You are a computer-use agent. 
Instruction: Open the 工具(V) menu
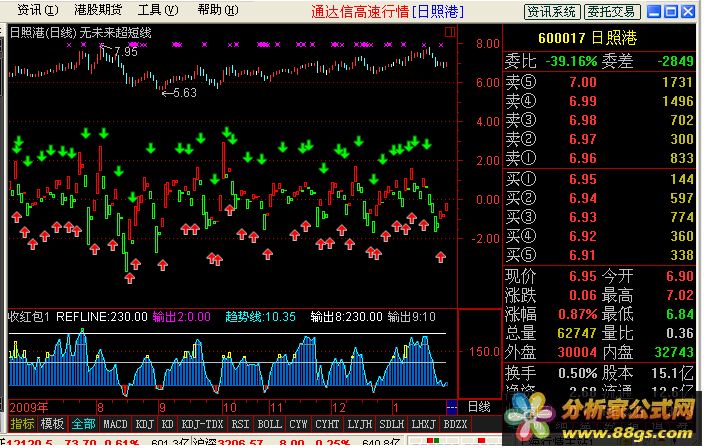point(158,10)
